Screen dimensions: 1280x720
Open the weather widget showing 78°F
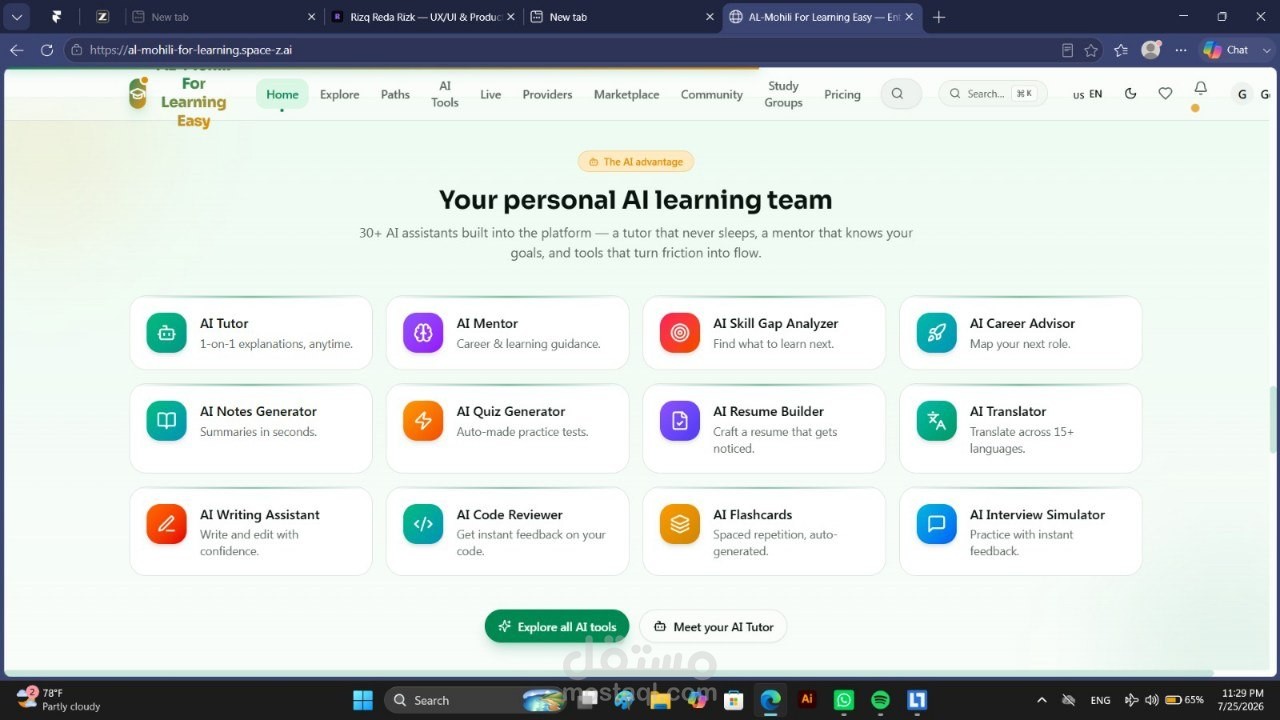click(x=58, y=699)
